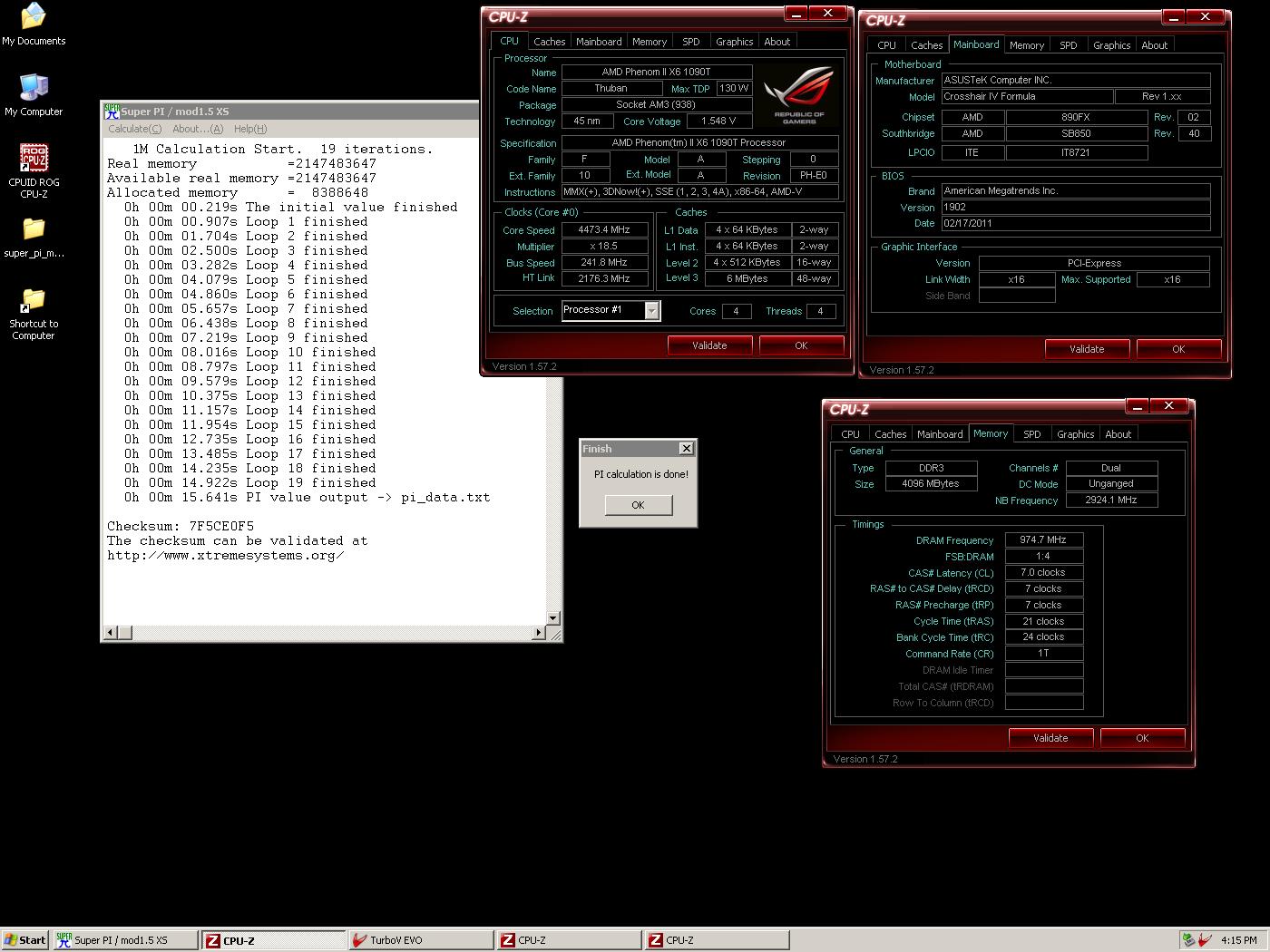
Task: Click OK in the Memory window
Action: click(x=1142, y=738)
